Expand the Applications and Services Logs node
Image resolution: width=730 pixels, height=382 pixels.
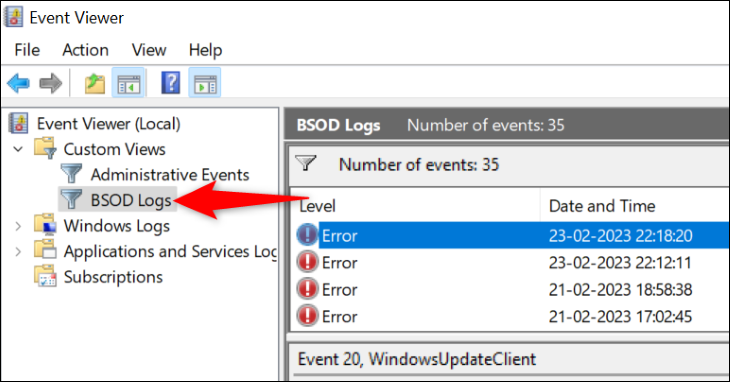18,252
